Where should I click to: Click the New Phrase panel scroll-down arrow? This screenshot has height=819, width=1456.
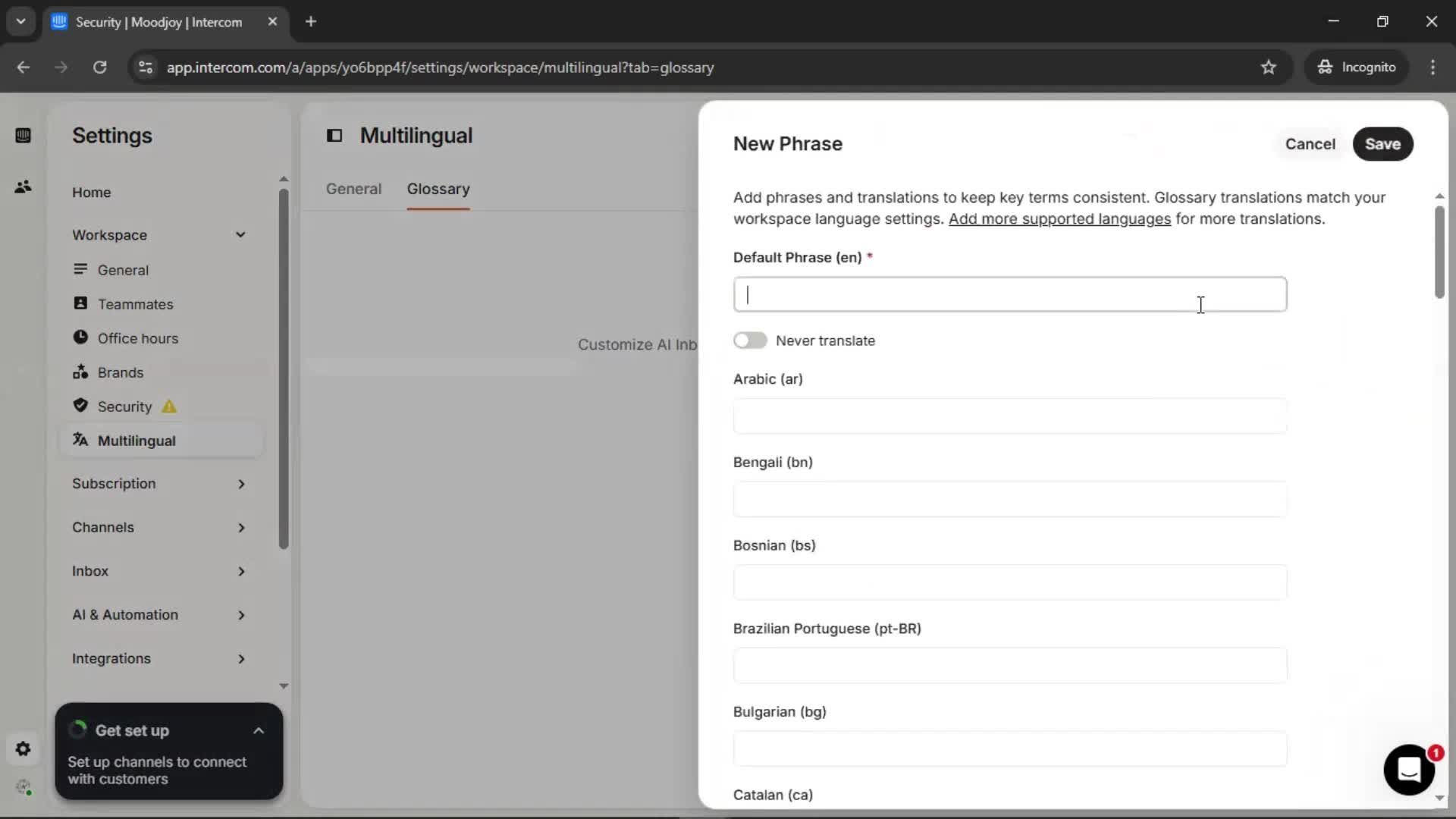tap(1439, 798)
